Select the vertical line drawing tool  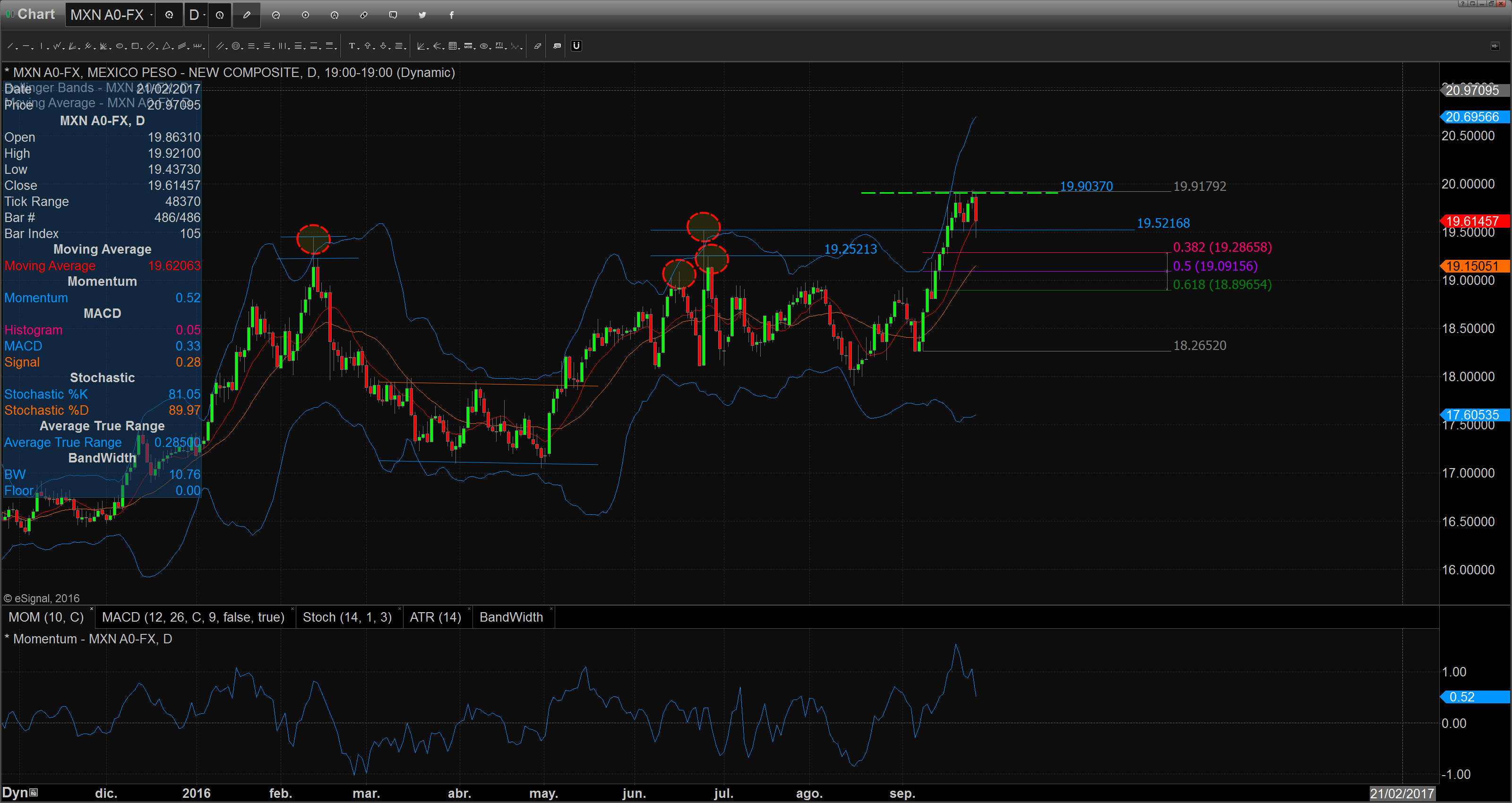41,46
